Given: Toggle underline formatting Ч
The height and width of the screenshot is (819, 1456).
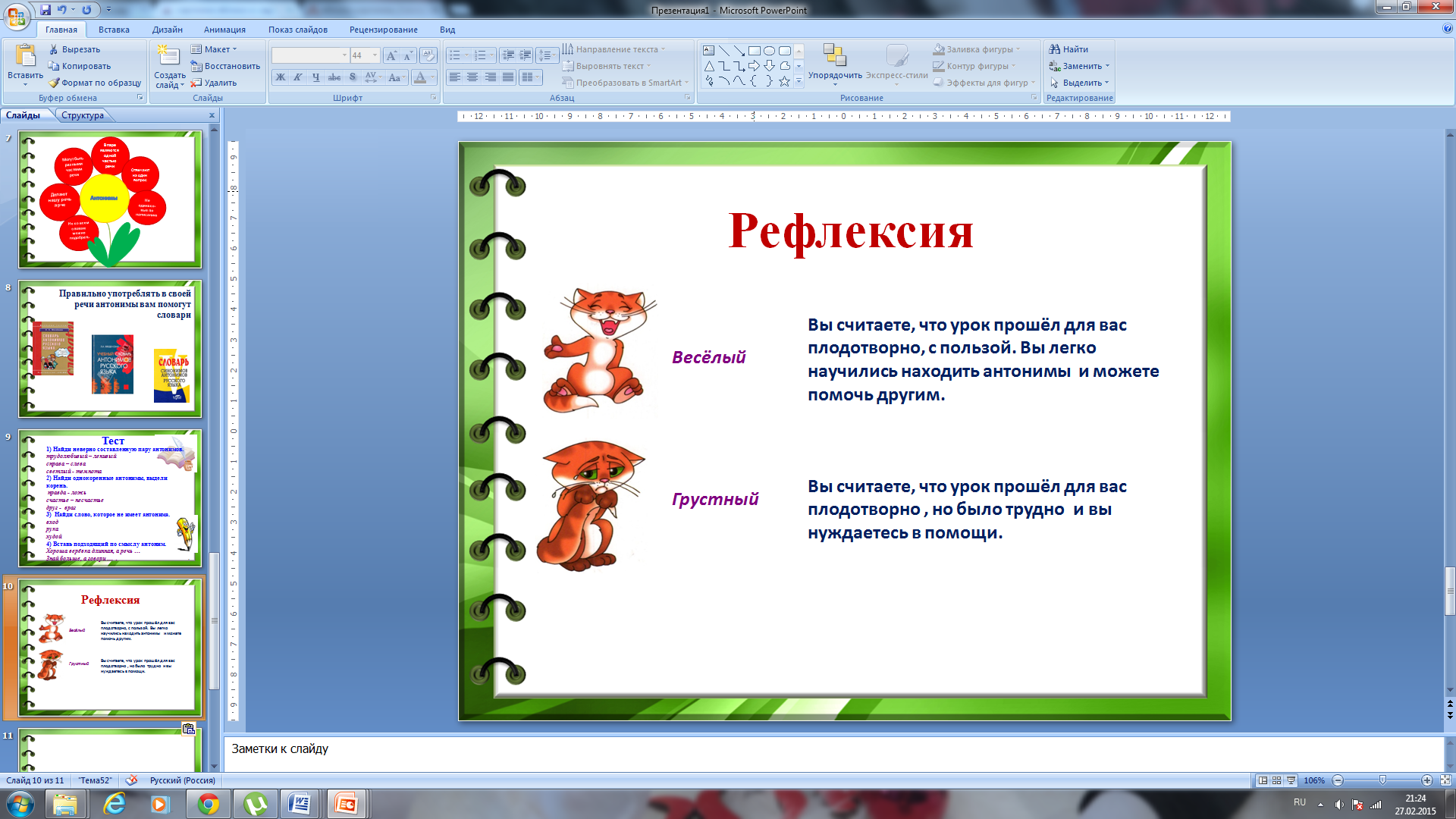Looking at the screenshot, I should [x=316, y=77].
